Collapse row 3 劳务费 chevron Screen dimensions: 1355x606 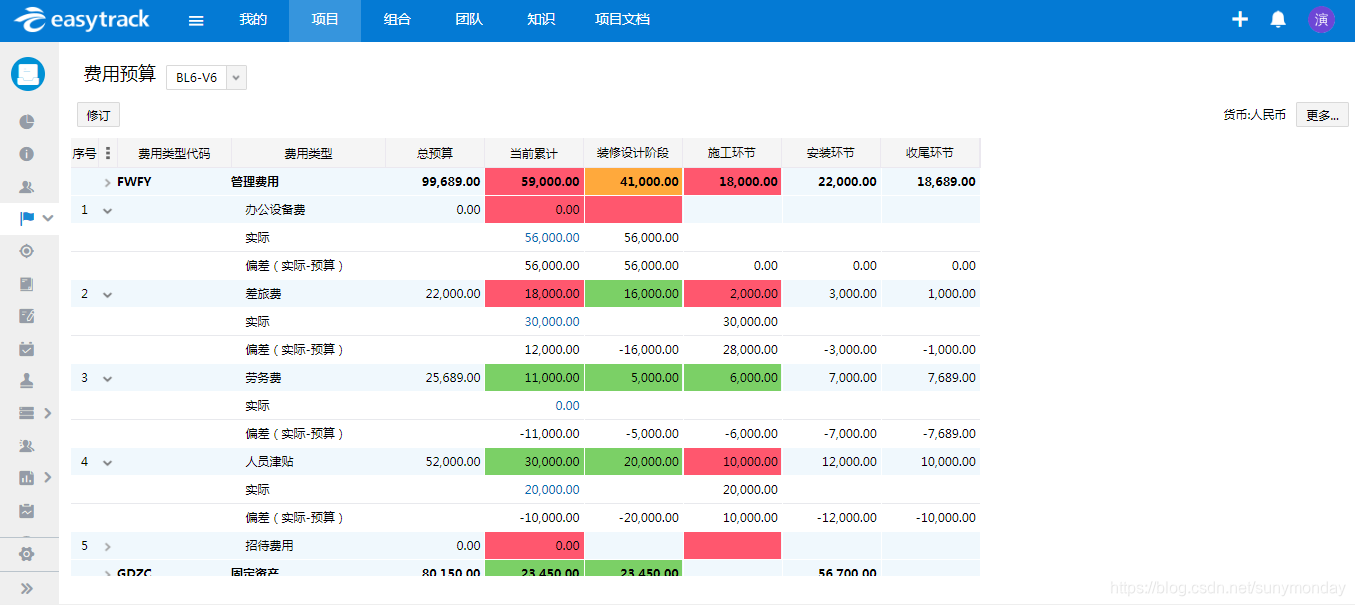click(x=107, y=378)
